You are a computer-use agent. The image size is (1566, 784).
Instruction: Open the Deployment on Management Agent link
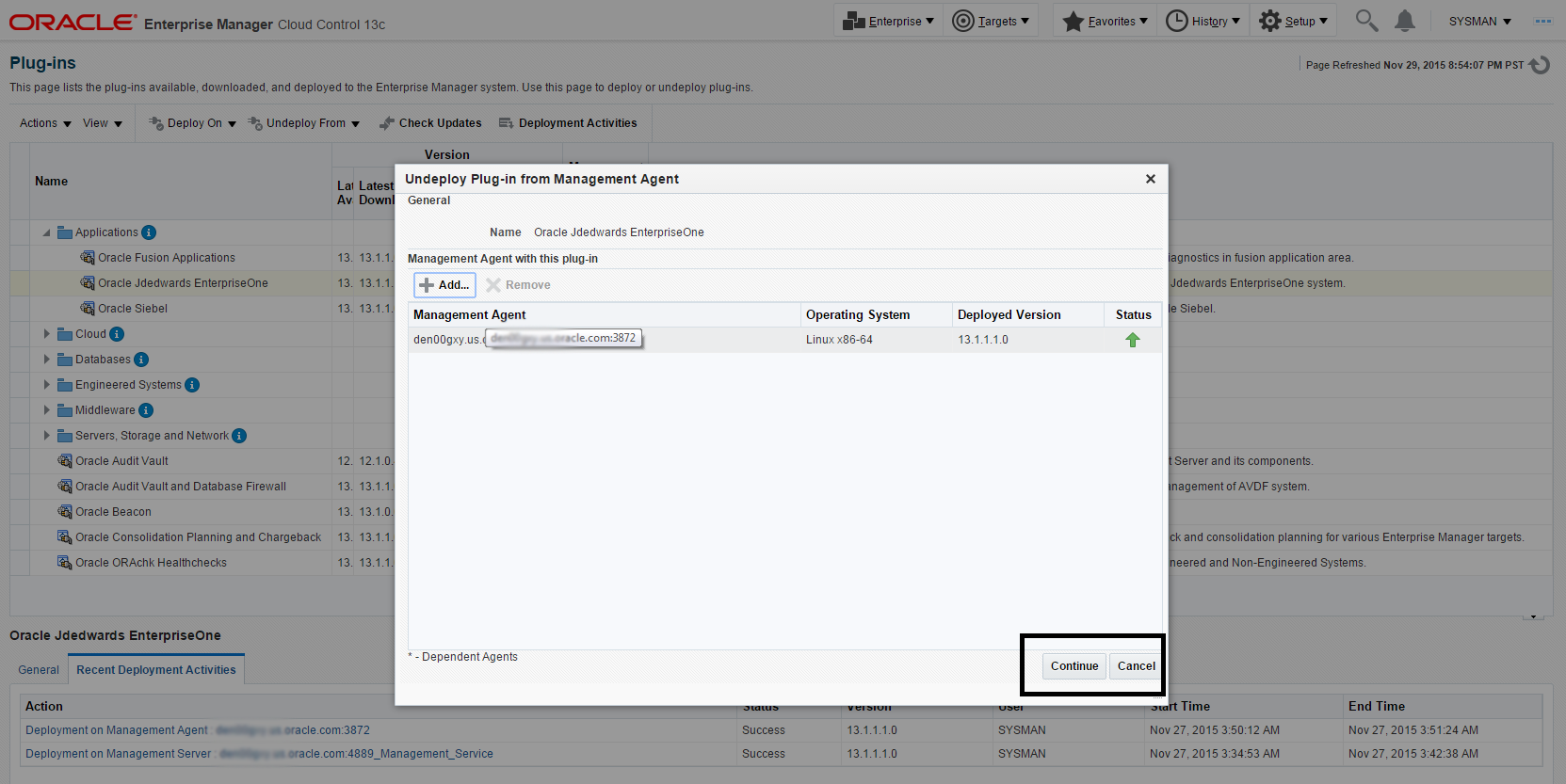click(198, 730)
